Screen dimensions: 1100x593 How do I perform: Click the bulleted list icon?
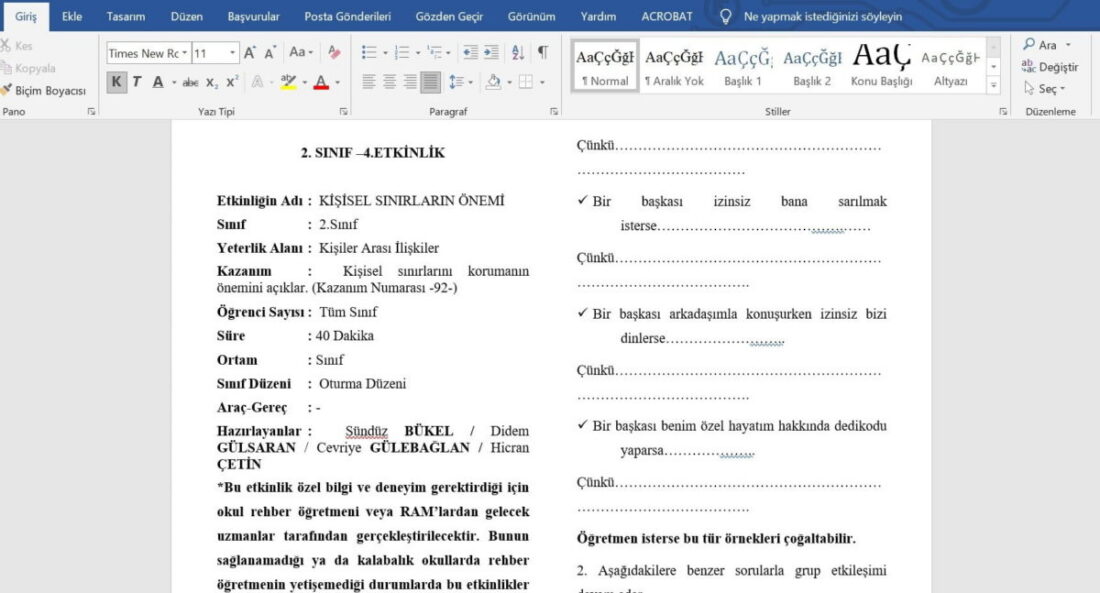coord(368,52)
